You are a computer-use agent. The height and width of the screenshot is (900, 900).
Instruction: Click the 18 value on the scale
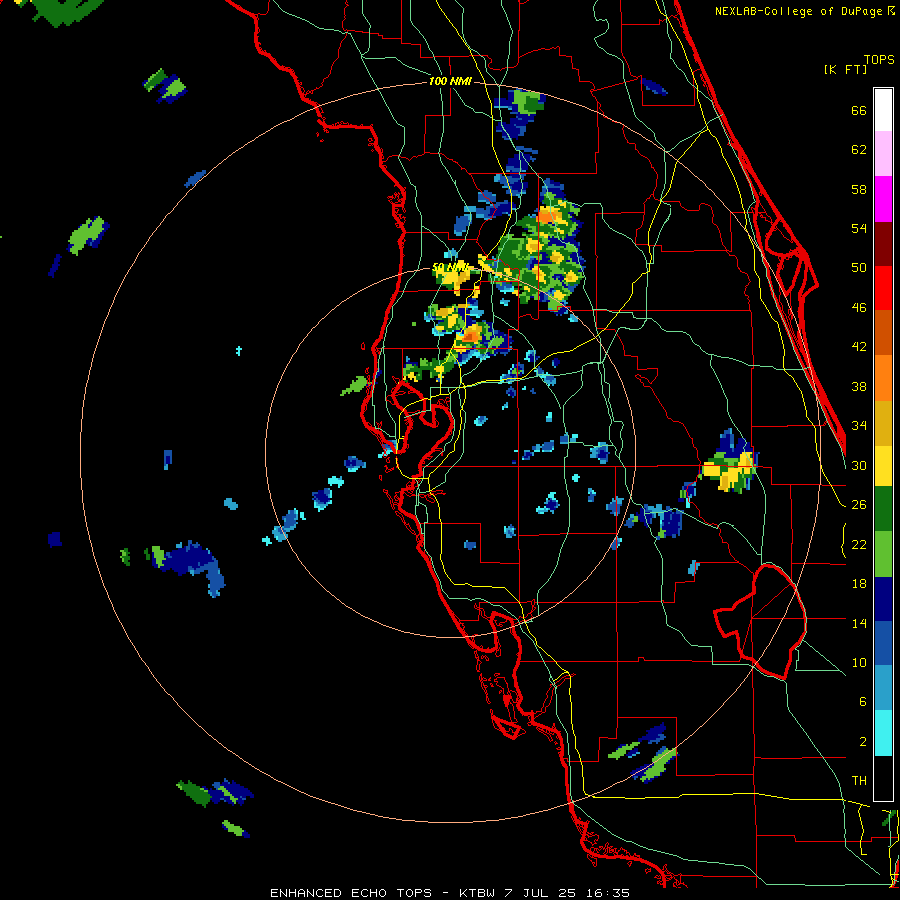(x=859, y=584)
